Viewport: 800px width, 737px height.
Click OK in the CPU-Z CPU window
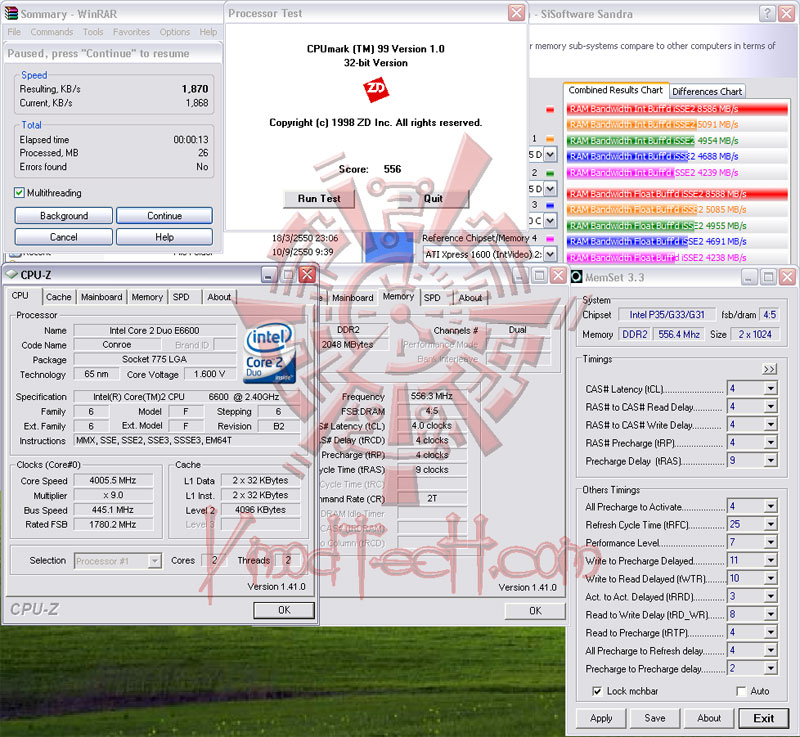tap(284, 610)
